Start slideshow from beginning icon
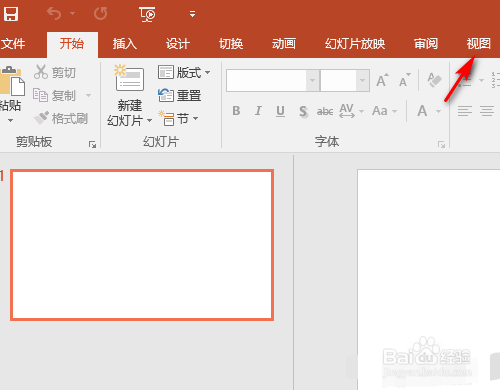 point(147,14)
